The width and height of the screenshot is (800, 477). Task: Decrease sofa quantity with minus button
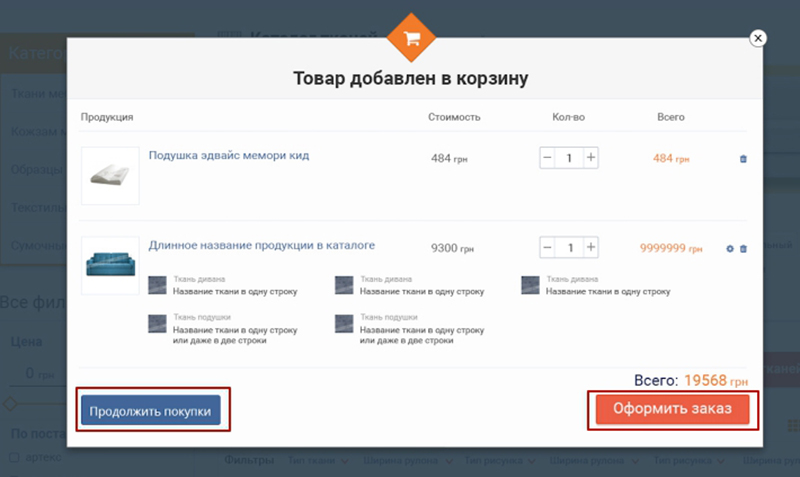click(x=547, y=247)
